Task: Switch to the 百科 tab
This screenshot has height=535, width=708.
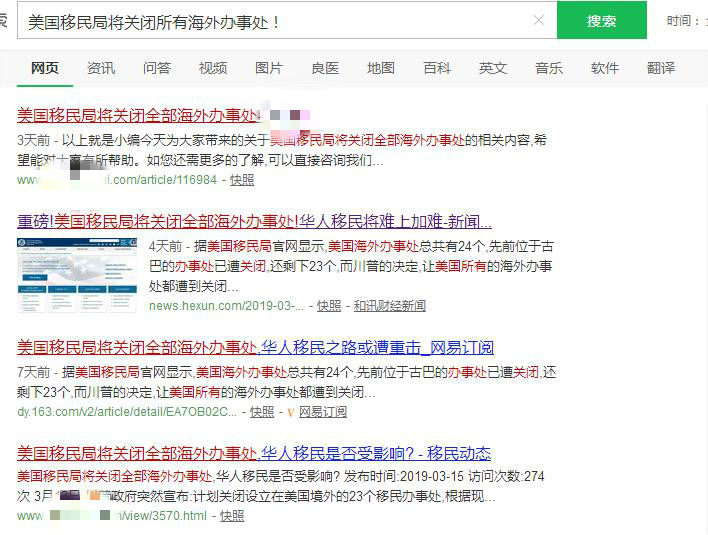Action: point(437,68)
